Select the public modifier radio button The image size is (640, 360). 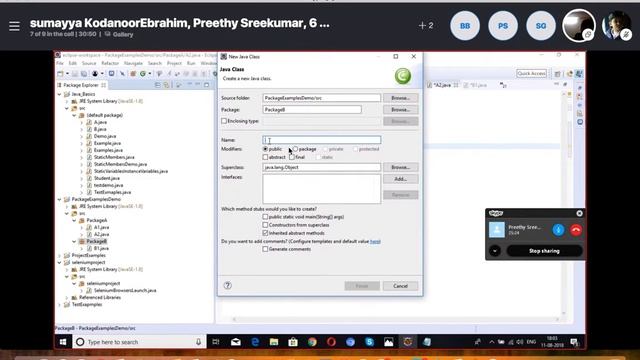(265, 149)
